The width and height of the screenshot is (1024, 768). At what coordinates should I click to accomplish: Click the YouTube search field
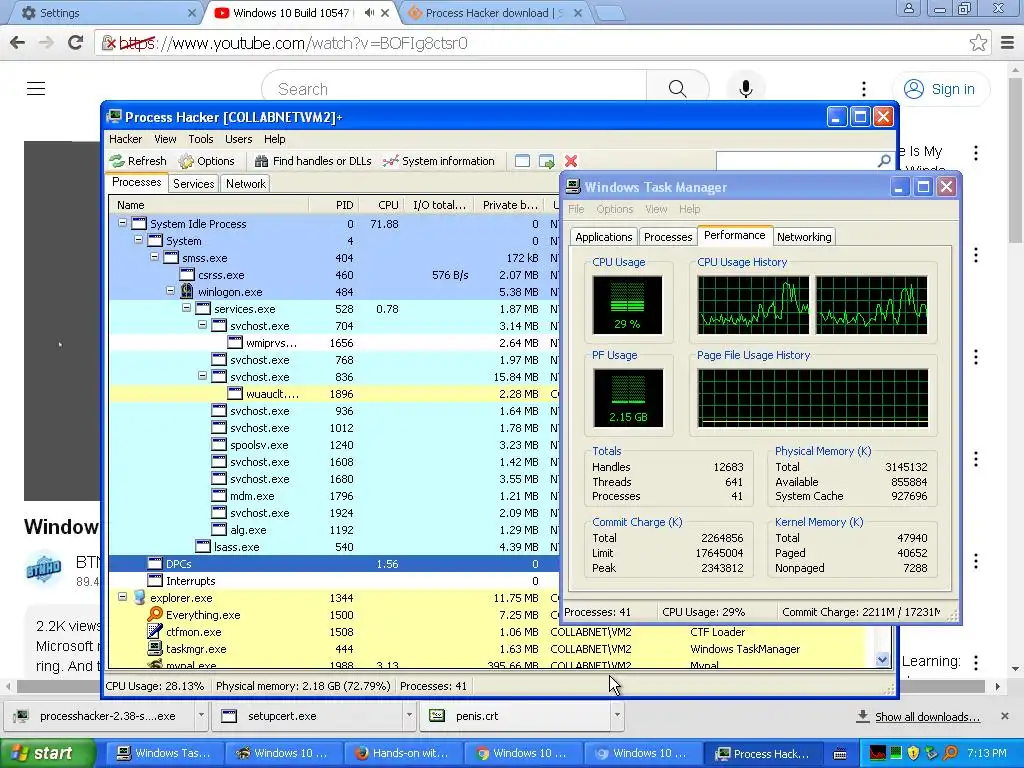454,89
